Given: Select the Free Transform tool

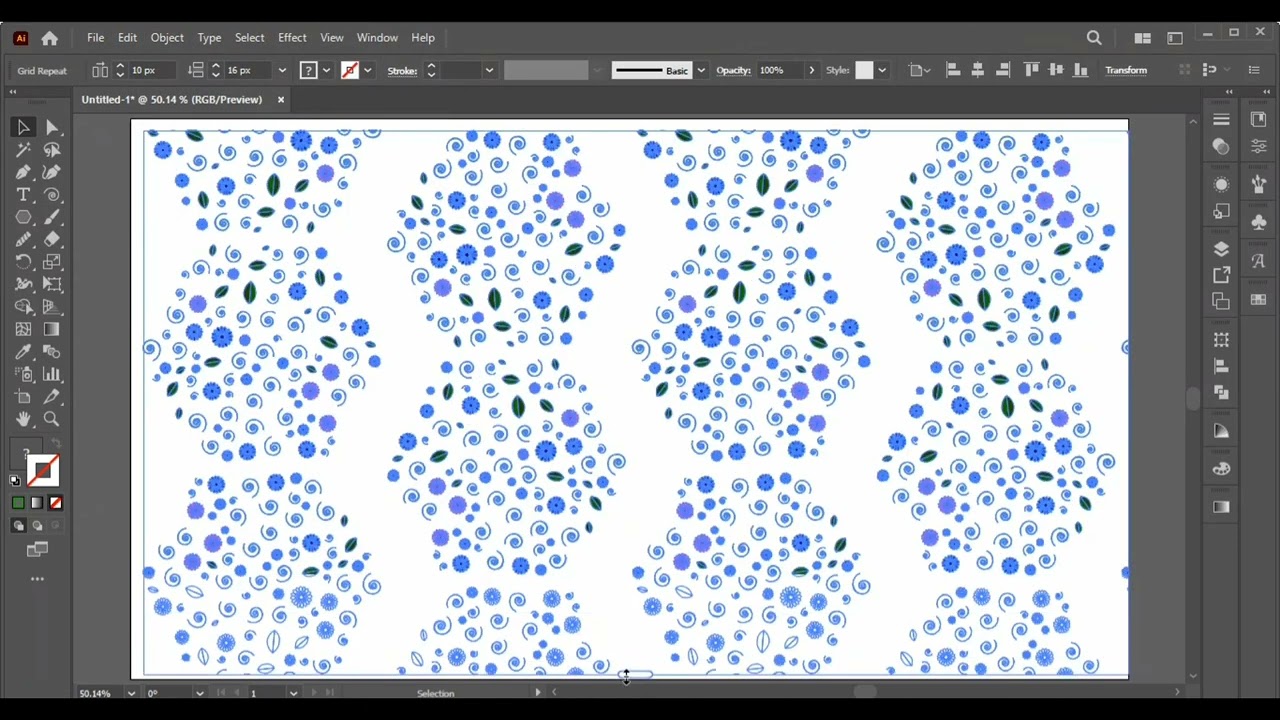Looking at the screenshot, I should [52, 284].
